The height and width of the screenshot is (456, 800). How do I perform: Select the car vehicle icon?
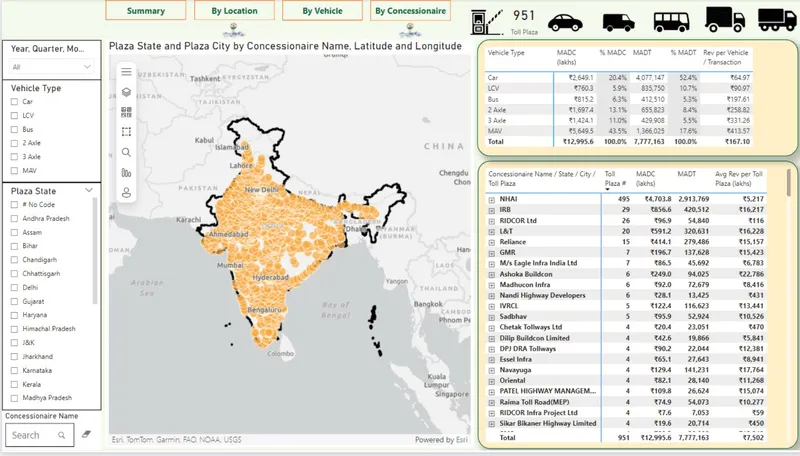click(x=565, y=23)
